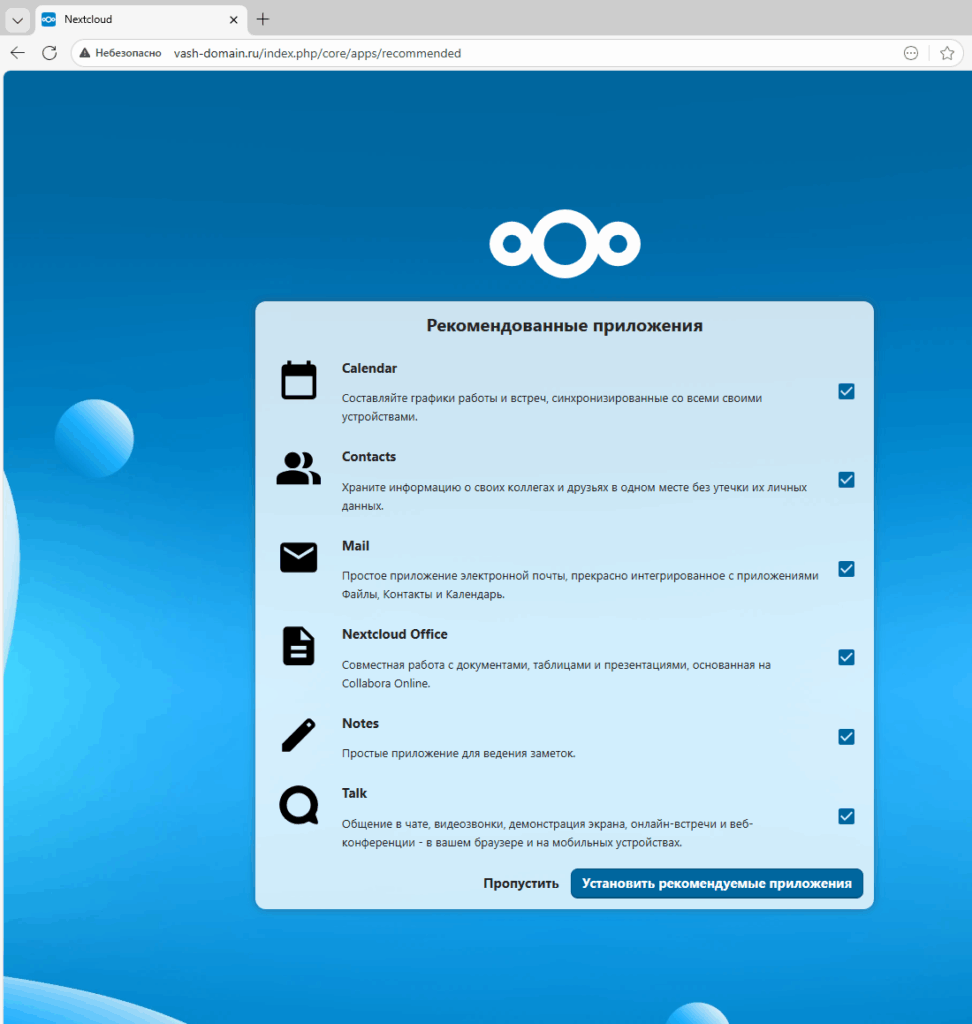This screenshot has height=1024, width=972.
Task: Click the round three-dots icon in the address bar
Action: point(911,54)
